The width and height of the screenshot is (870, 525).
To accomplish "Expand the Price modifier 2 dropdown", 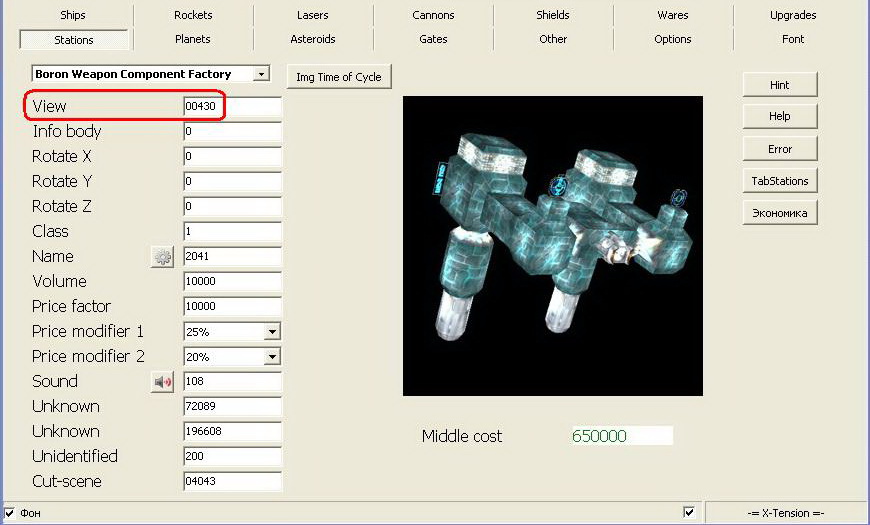I will [271, 357].
